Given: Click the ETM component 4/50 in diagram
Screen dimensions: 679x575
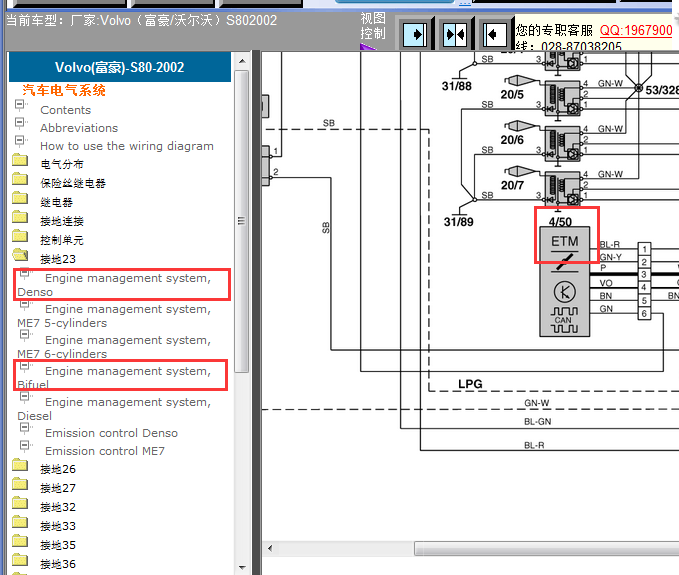Looking at the screenshot, I should (564, 282).
